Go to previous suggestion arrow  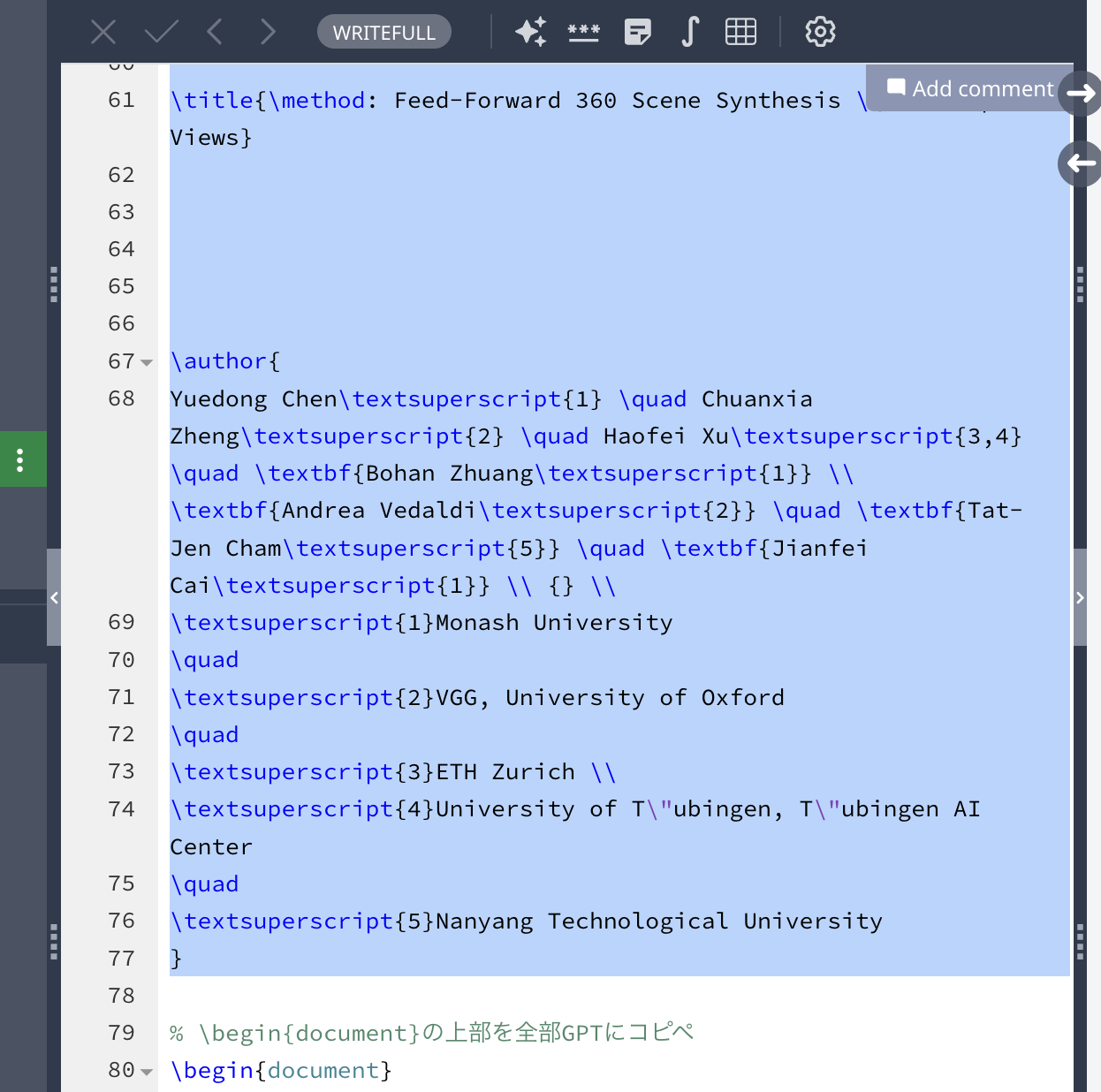[215, 32]
